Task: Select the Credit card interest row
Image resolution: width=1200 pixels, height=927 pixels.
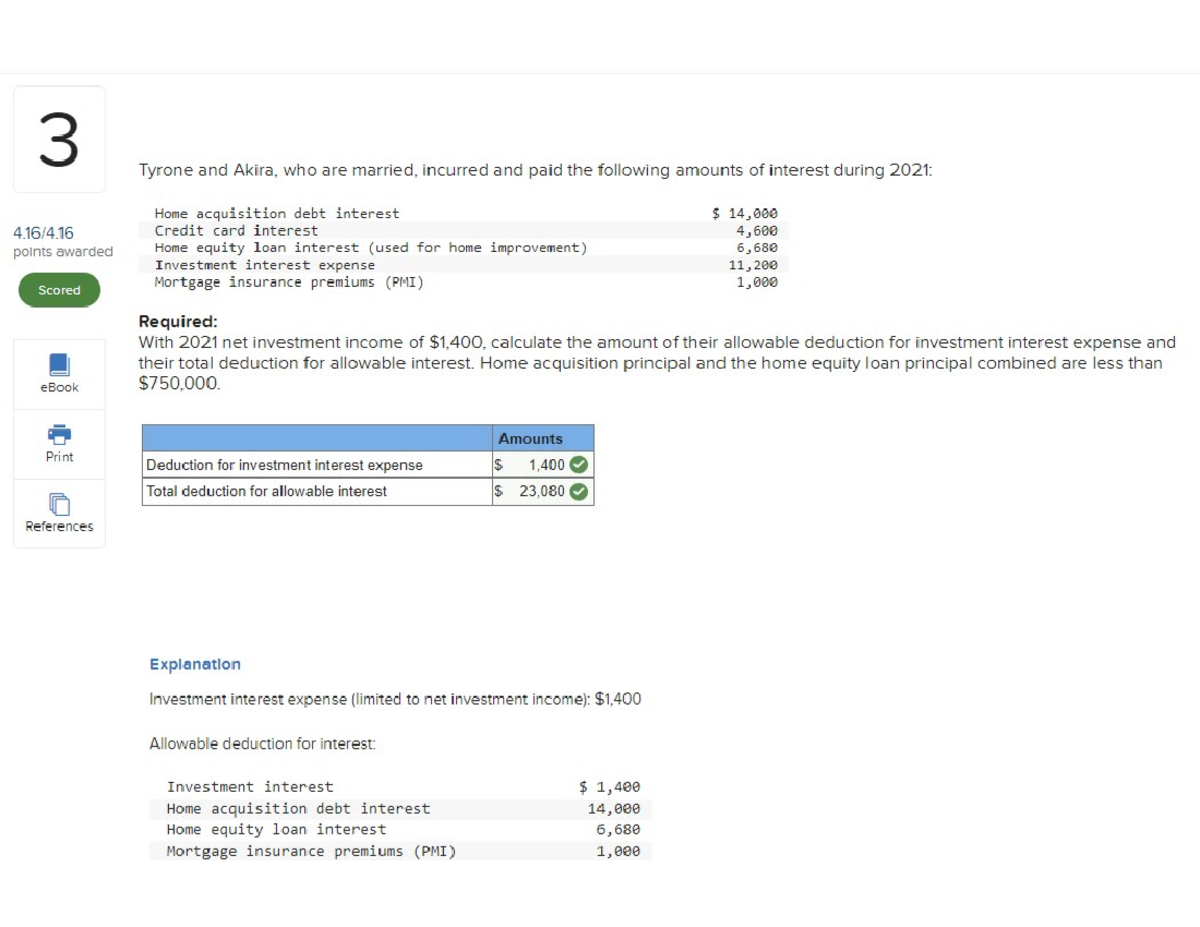Action: pos(236,230)
